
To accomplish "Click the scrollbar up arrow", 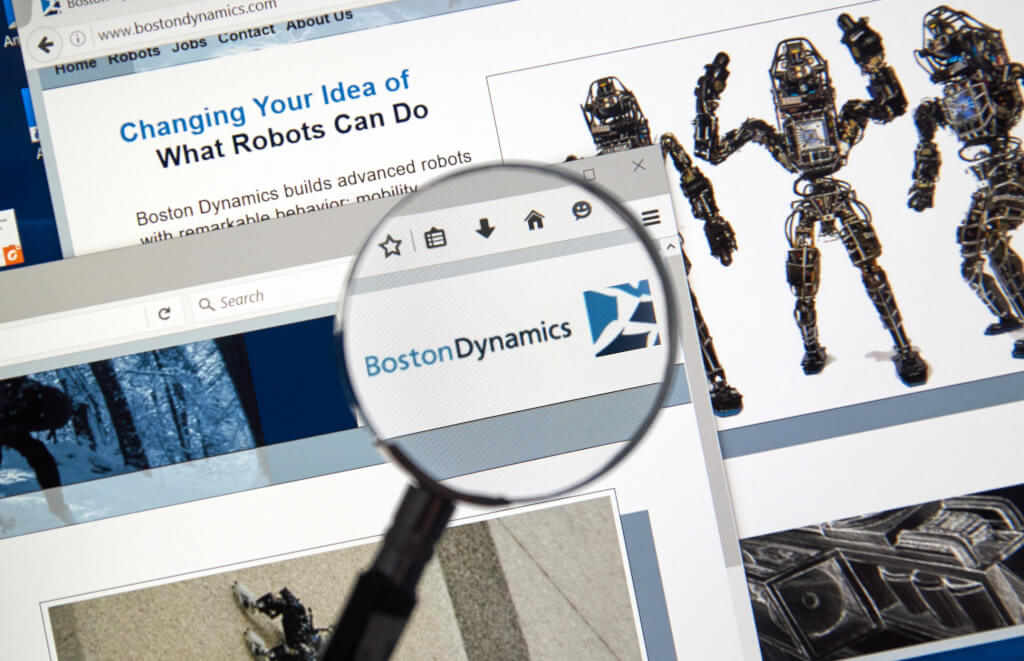I will tap(671, 245).
